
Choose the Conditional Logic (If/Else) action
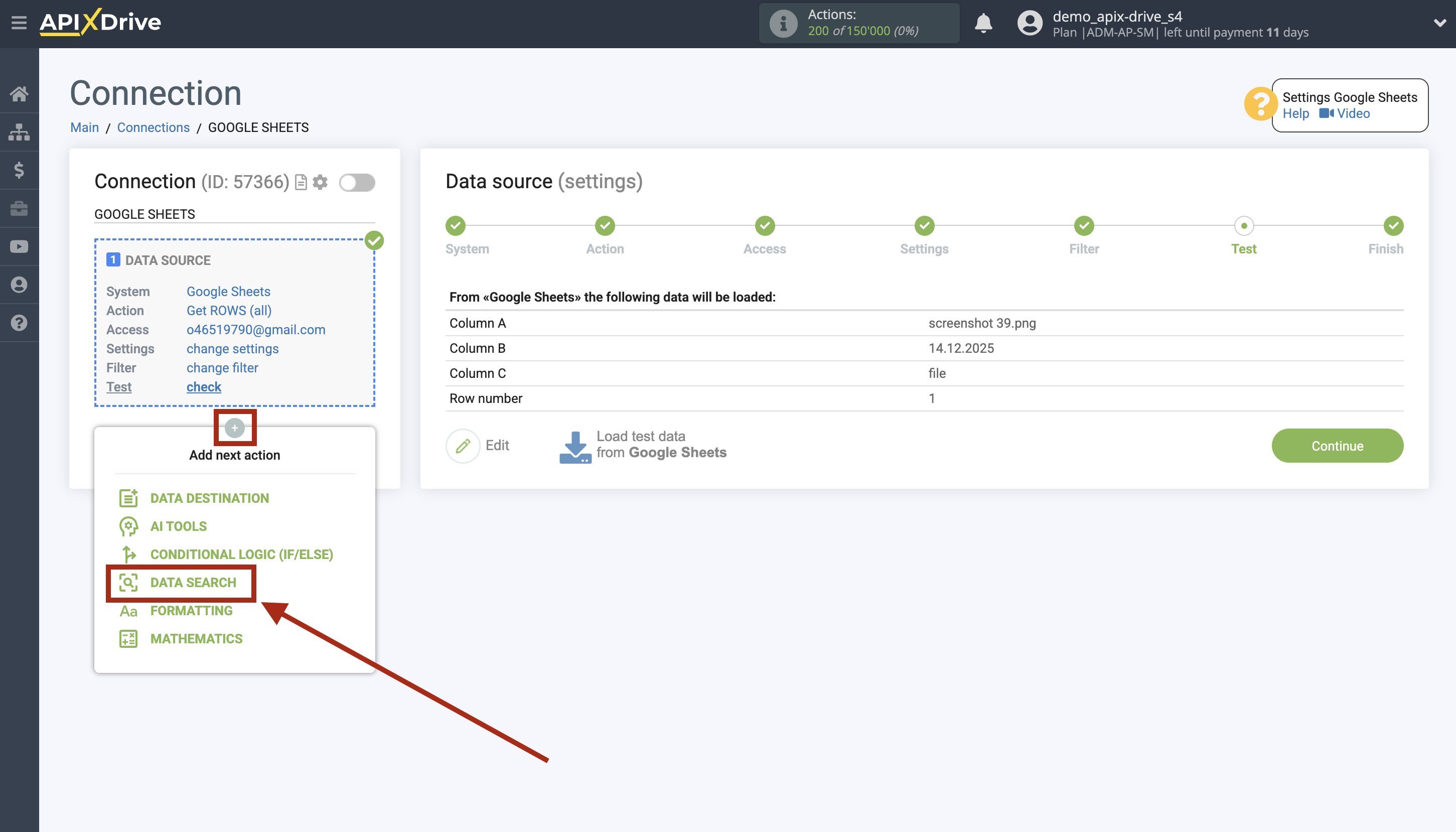click(x=242, y=553)
